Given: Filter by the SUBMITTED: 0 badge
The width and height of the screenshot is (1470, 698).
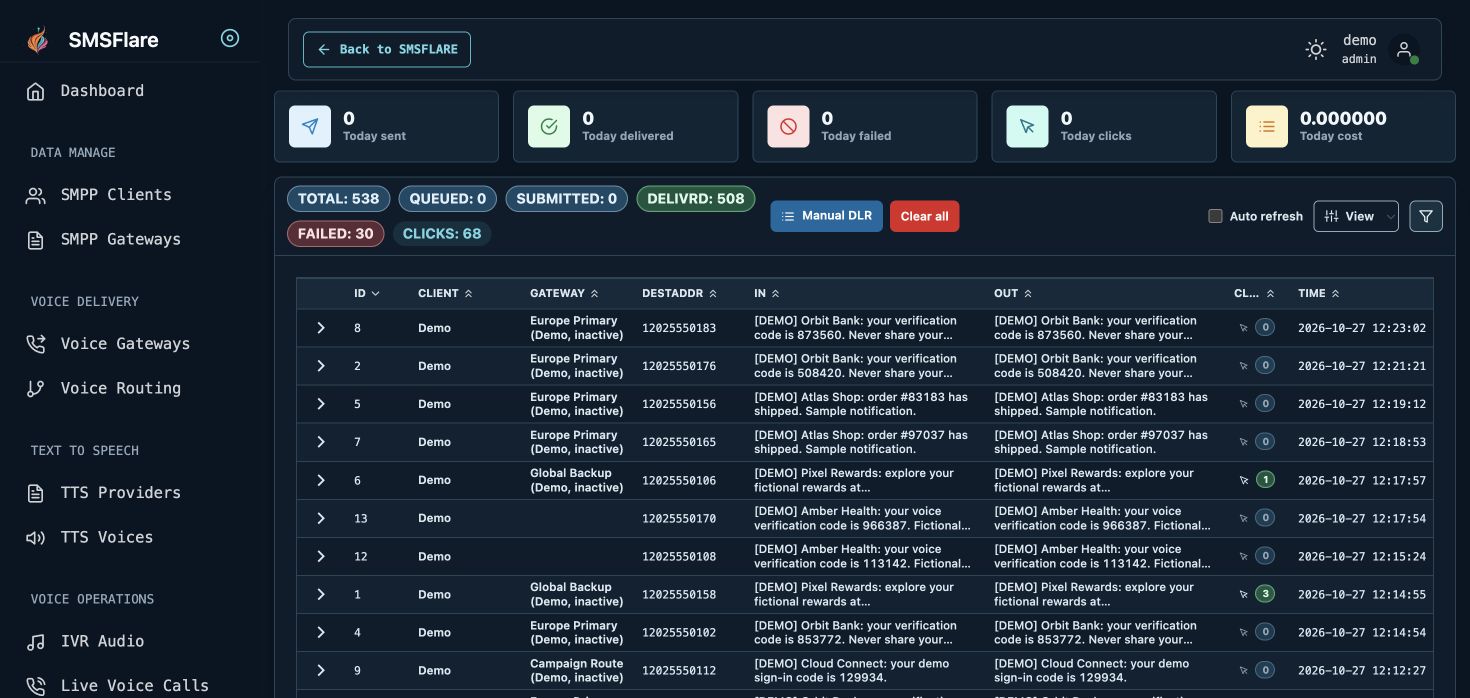Looking at the screenshot, I should (567, 199).
